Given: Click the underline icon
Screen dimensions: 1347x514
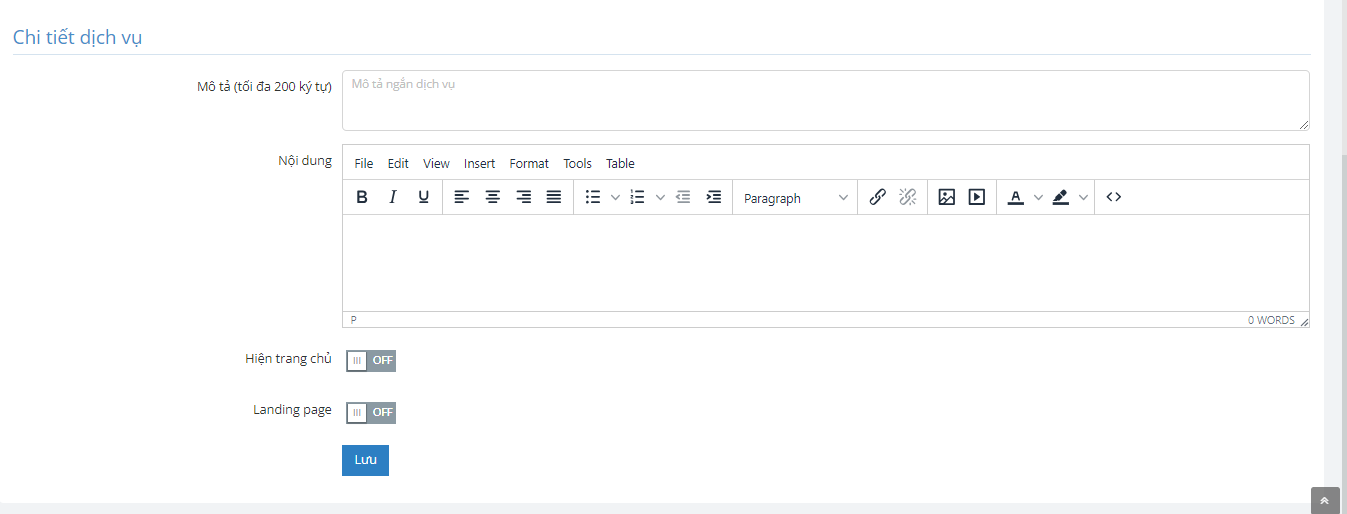Looking at the screenshot, I should point(424,197).
